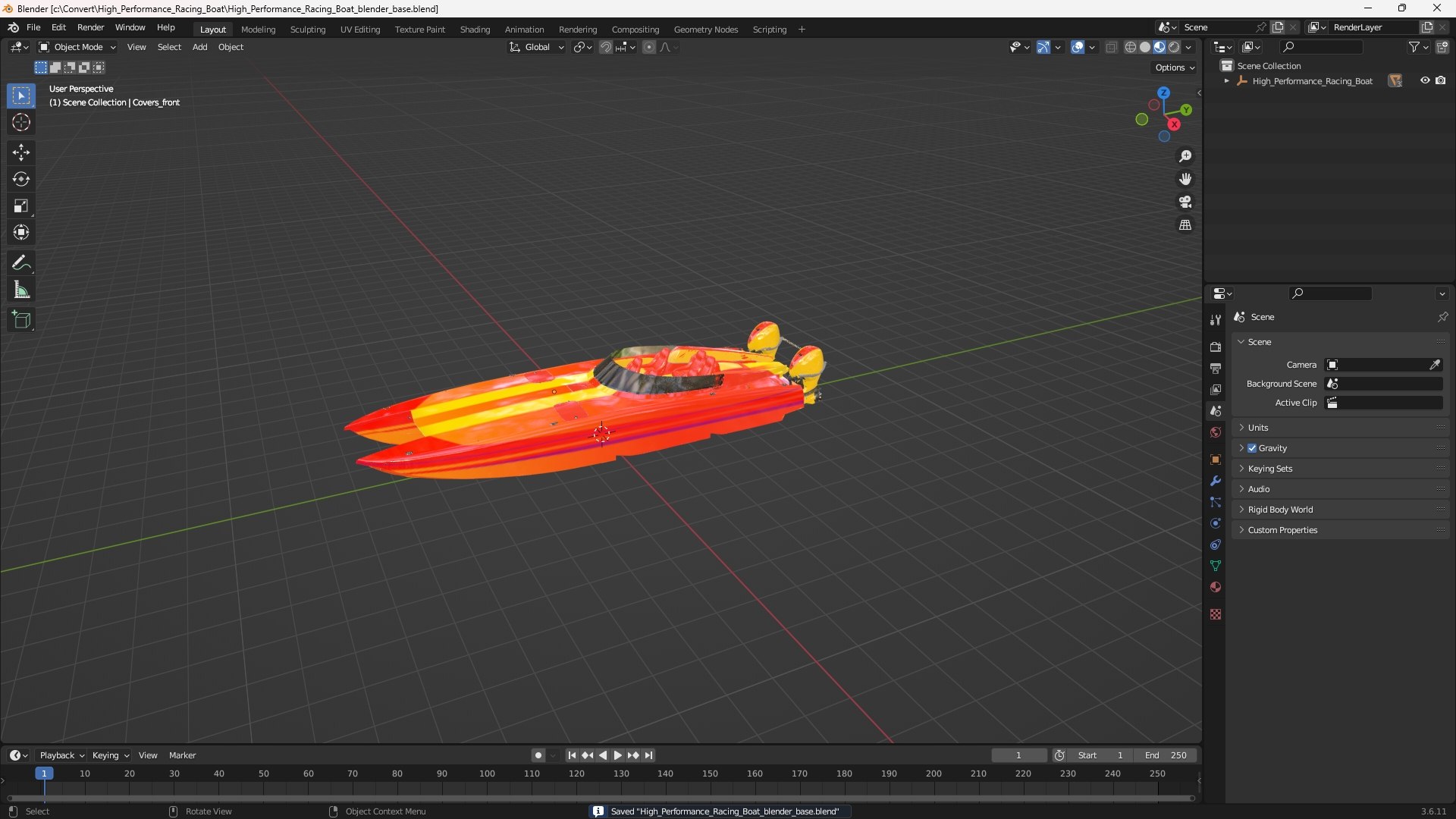The width and height of the screenshot is (1456, 819).
Task: Open the Modifiers wrench properties tab
Action: [1216, 481]
